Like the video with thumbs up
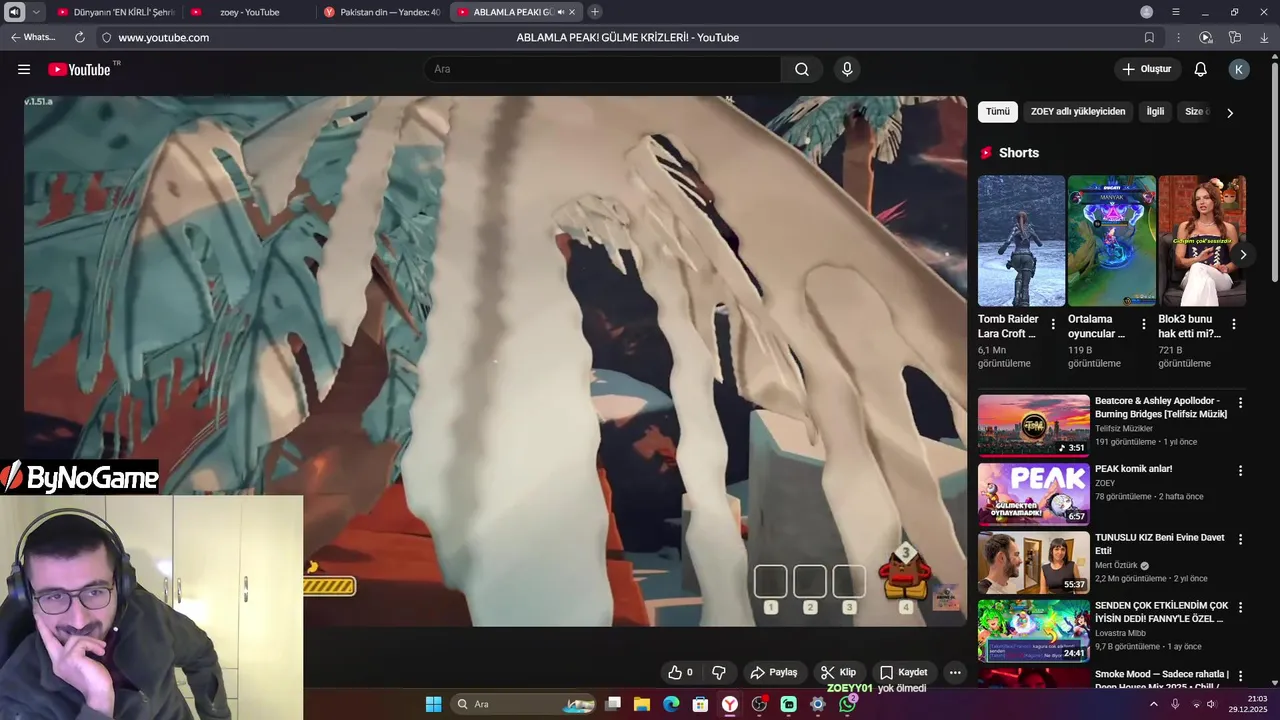1280x720 pixels. 680,672
